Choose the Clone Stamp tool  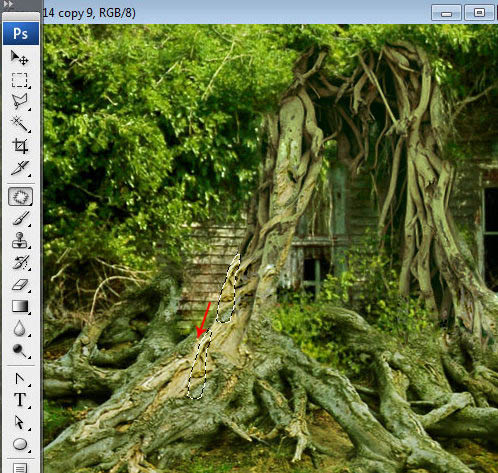pyautogui.click(x=20, y=240)
